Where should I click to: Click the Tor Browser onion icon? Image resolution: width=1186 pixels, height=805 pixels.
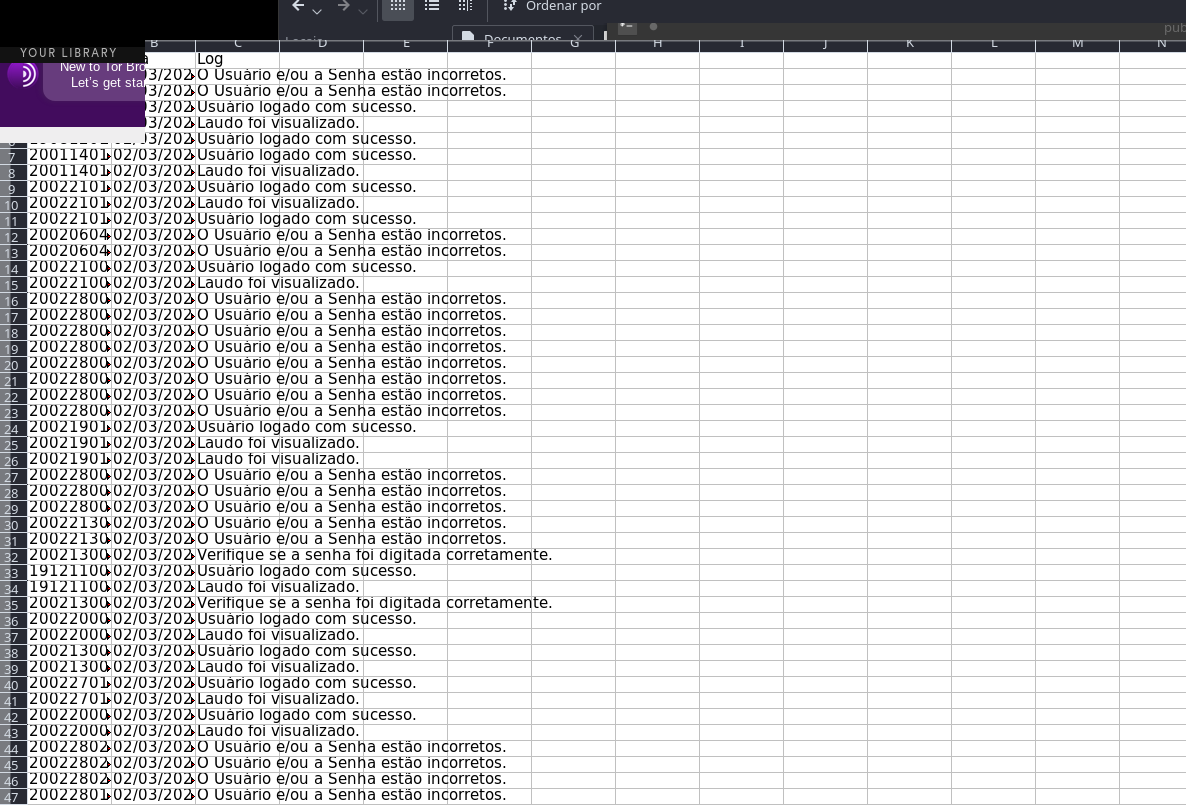23,74
